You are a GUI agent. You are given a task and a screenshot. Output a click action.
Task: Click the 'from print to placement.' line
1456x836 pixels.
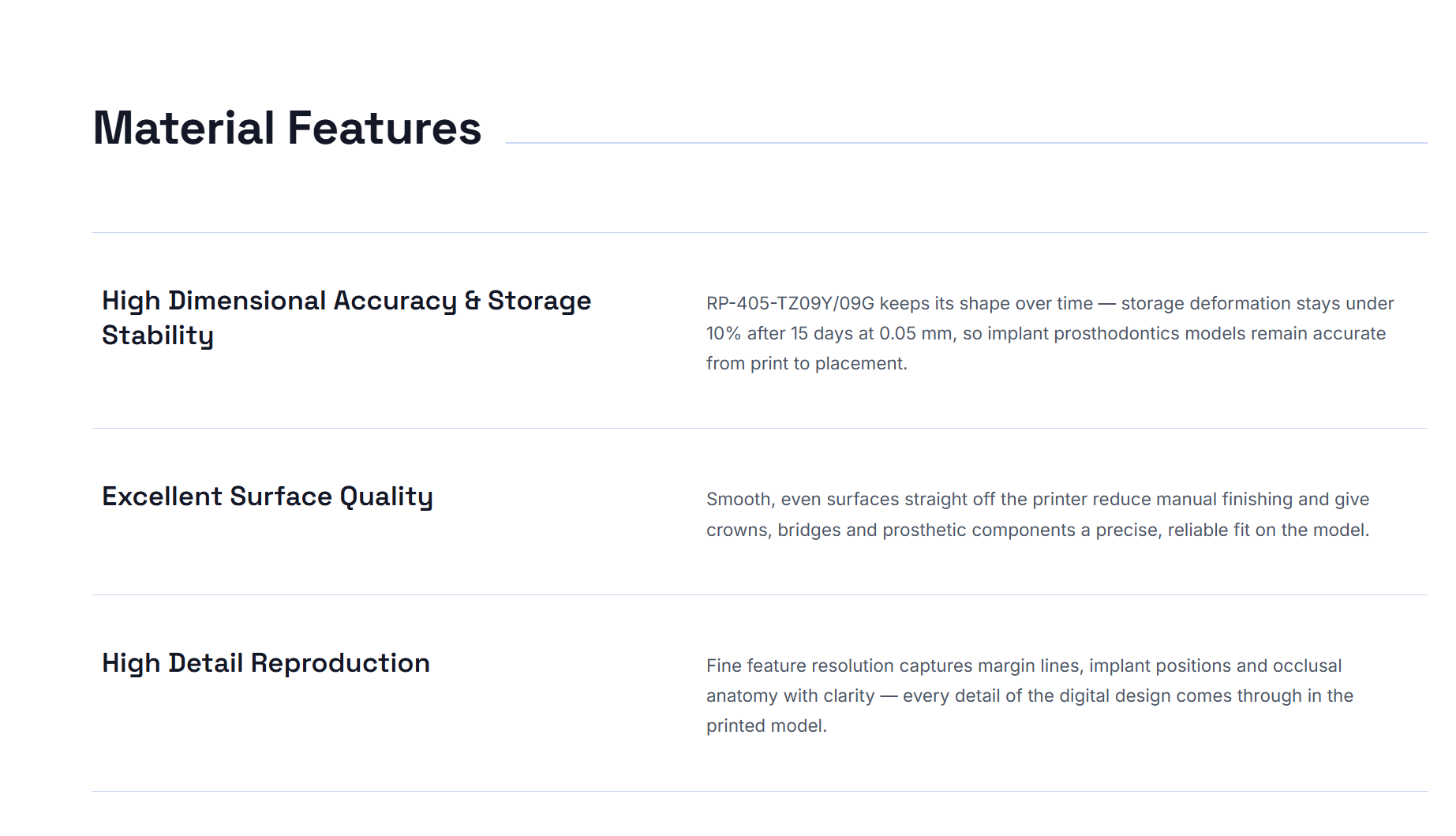tap(807, 363)
